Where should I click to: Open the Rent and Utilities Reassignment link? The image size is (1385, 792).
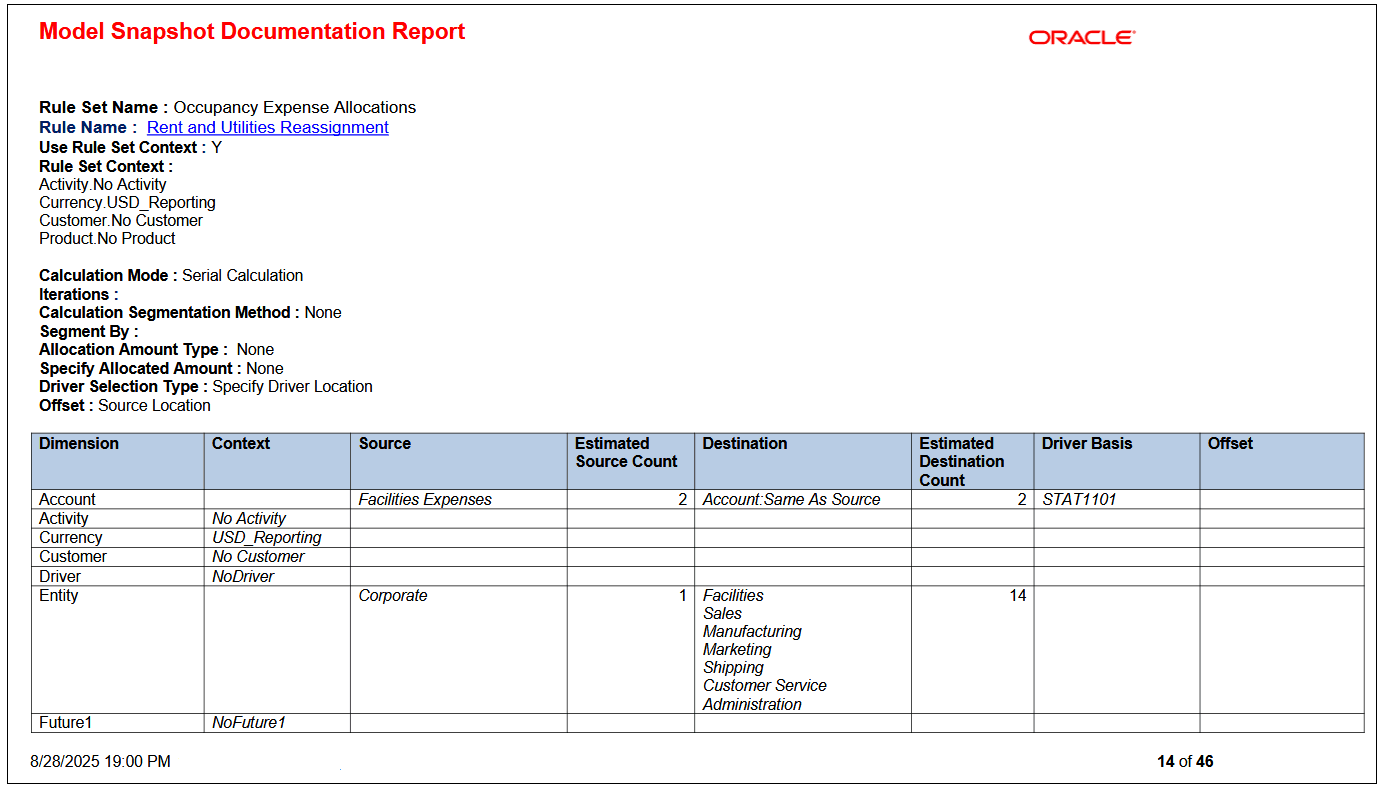pos(267,127)
